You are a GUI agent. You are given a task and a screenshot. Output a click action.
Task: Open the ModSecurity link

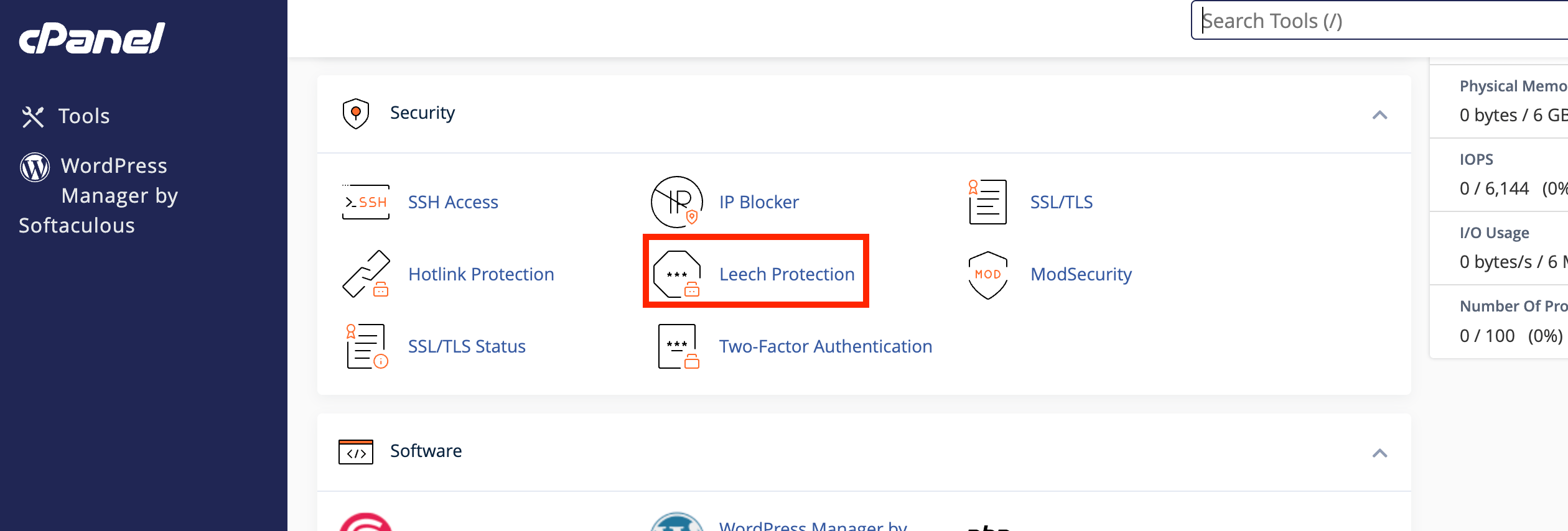point(1081,274)
